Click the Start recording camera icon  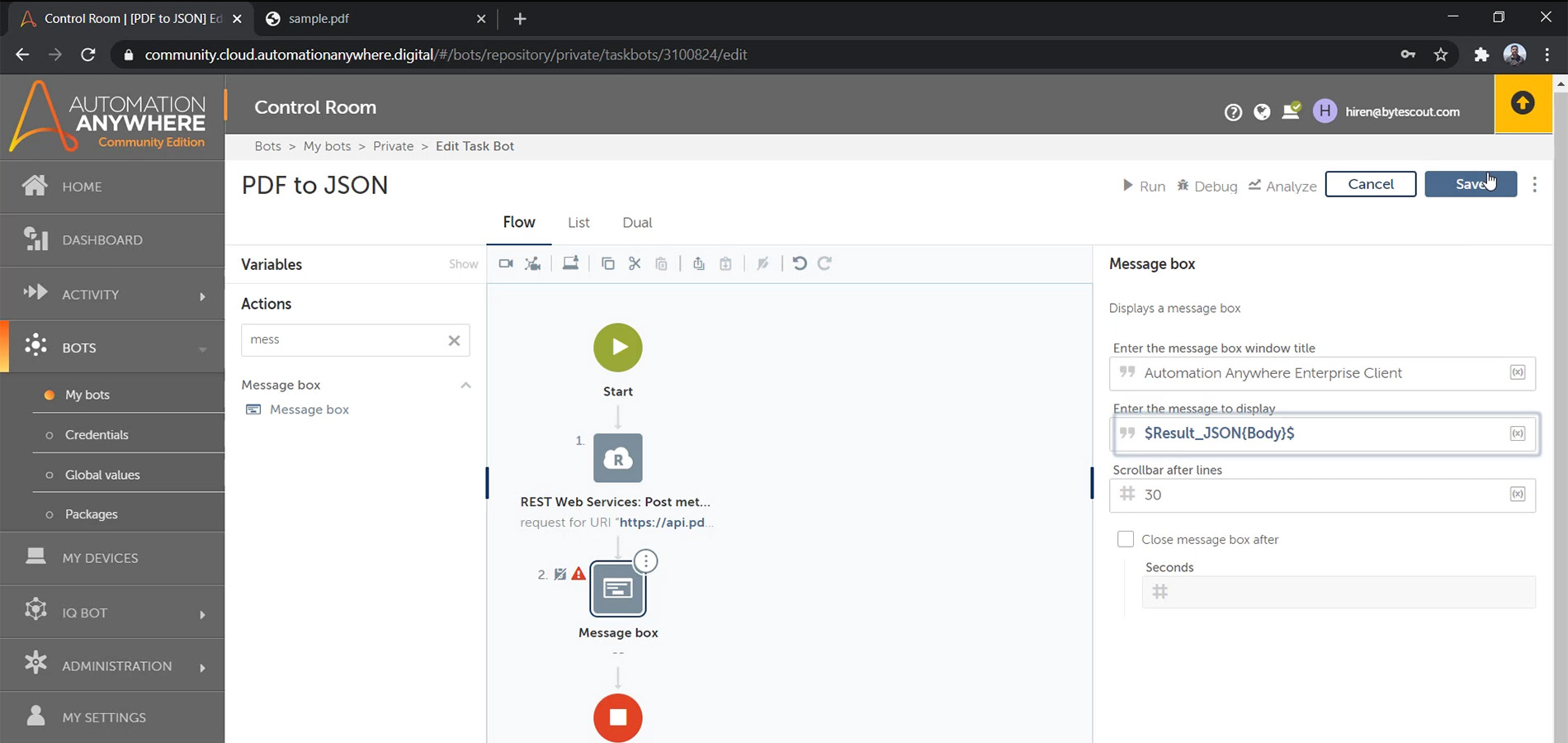click(x=506, y=263)
